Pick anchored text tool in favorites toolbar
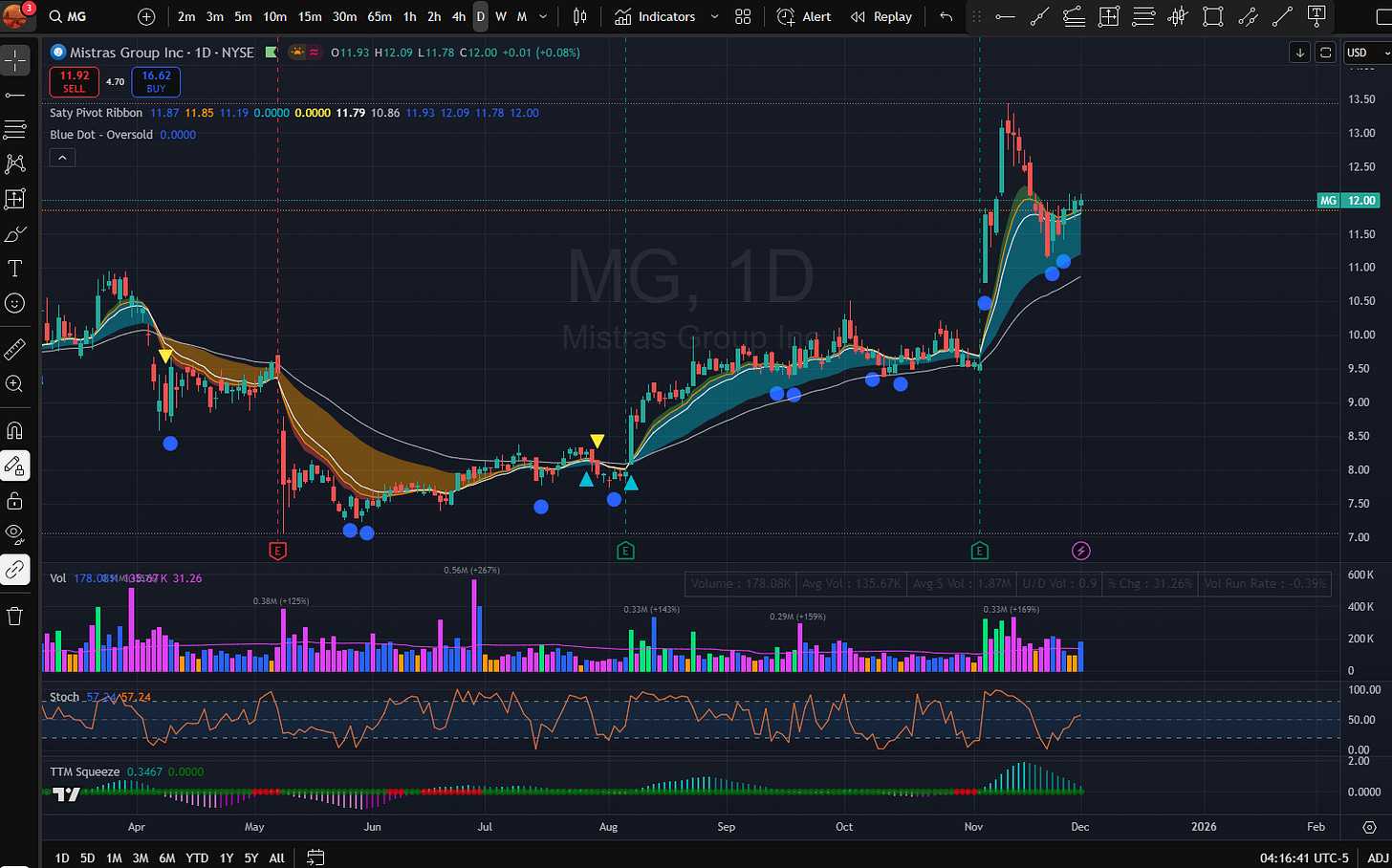Screen dimensions: 1392x868 (1316, 16)
